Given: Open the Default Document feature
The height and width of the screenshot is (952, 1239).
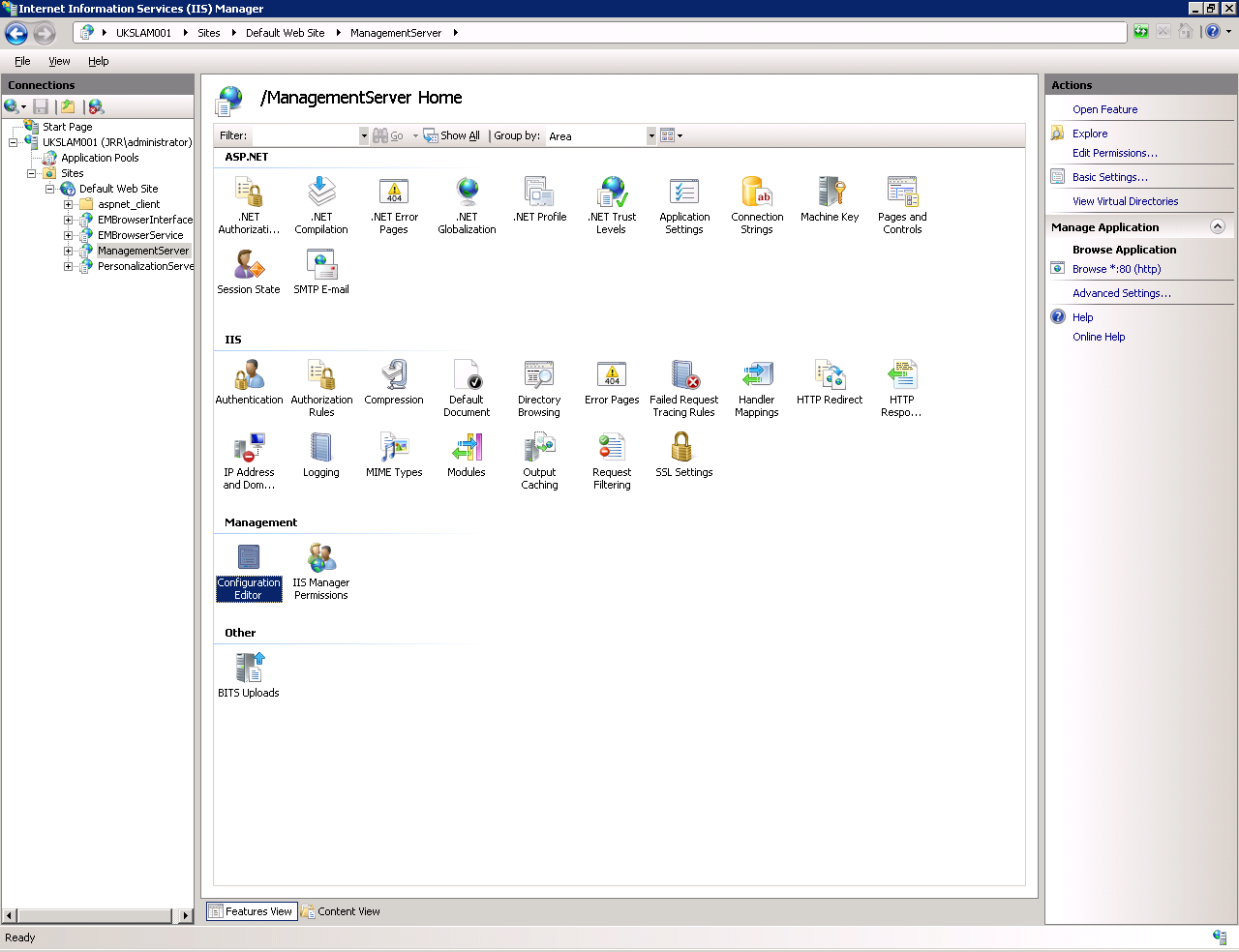Looking at the screenshot, I should point(467,388).
